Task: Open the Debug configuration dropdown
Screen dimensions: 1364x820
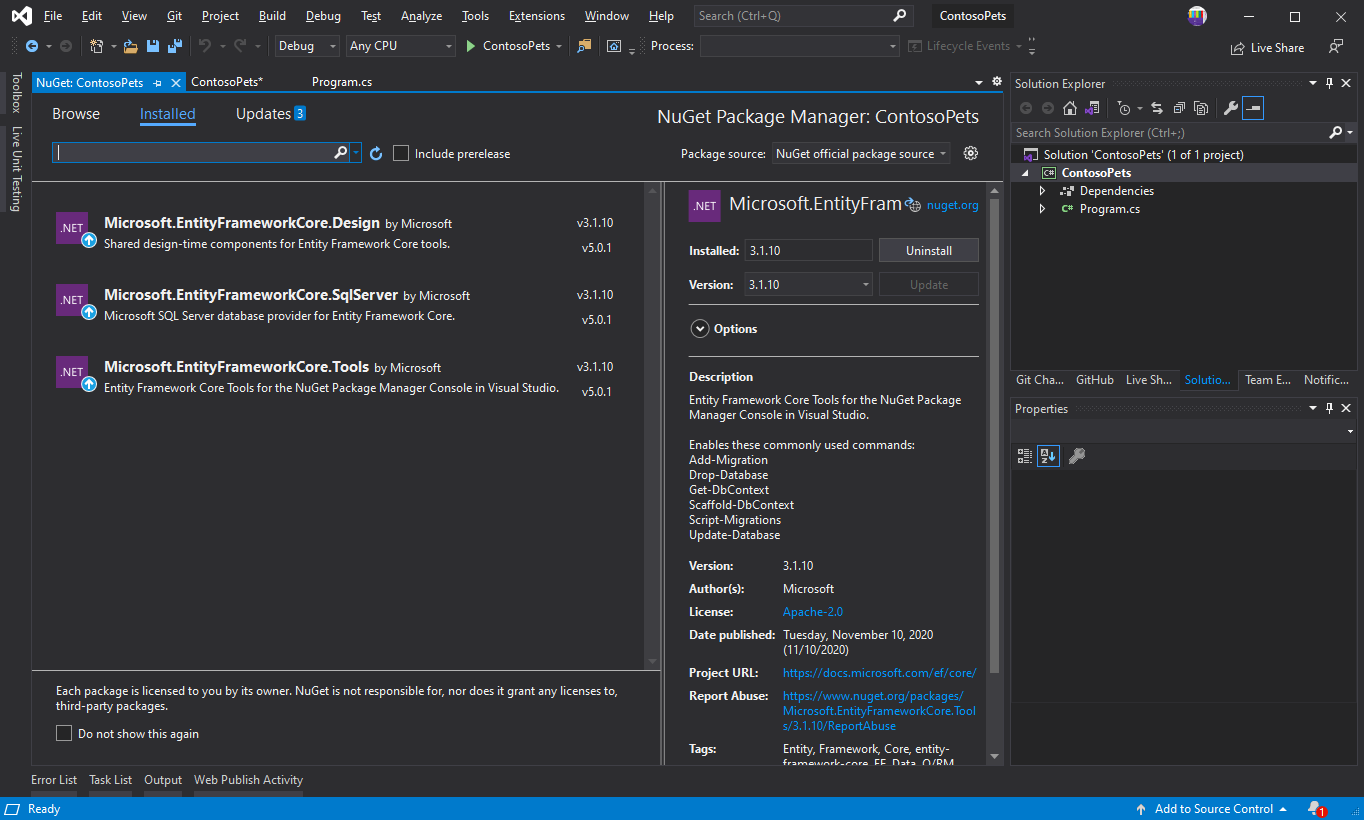Action: coord(307,46)
